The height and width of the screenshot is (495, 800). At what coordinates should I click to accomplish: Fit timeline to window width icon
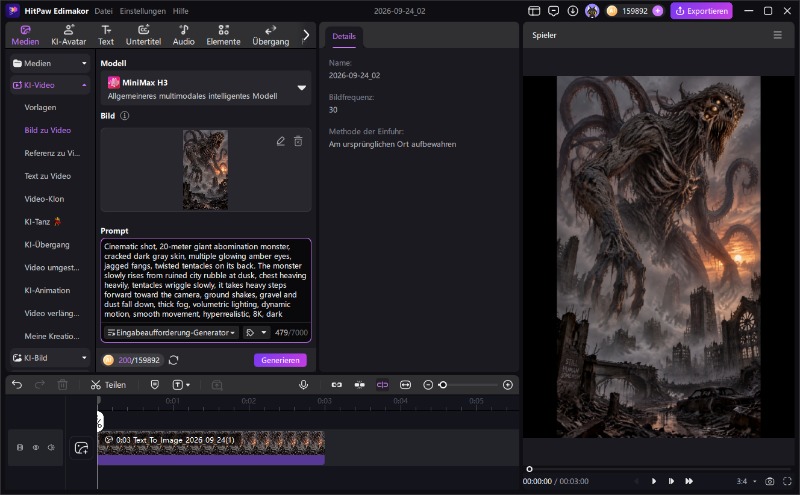(x=406, y=385)
